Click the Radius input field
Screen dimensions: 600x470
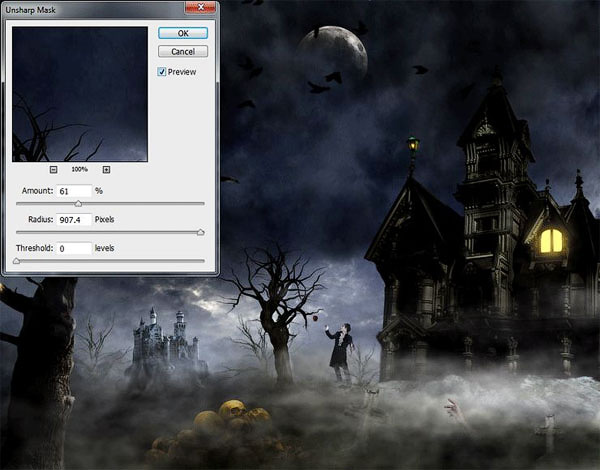pos(74,220)
